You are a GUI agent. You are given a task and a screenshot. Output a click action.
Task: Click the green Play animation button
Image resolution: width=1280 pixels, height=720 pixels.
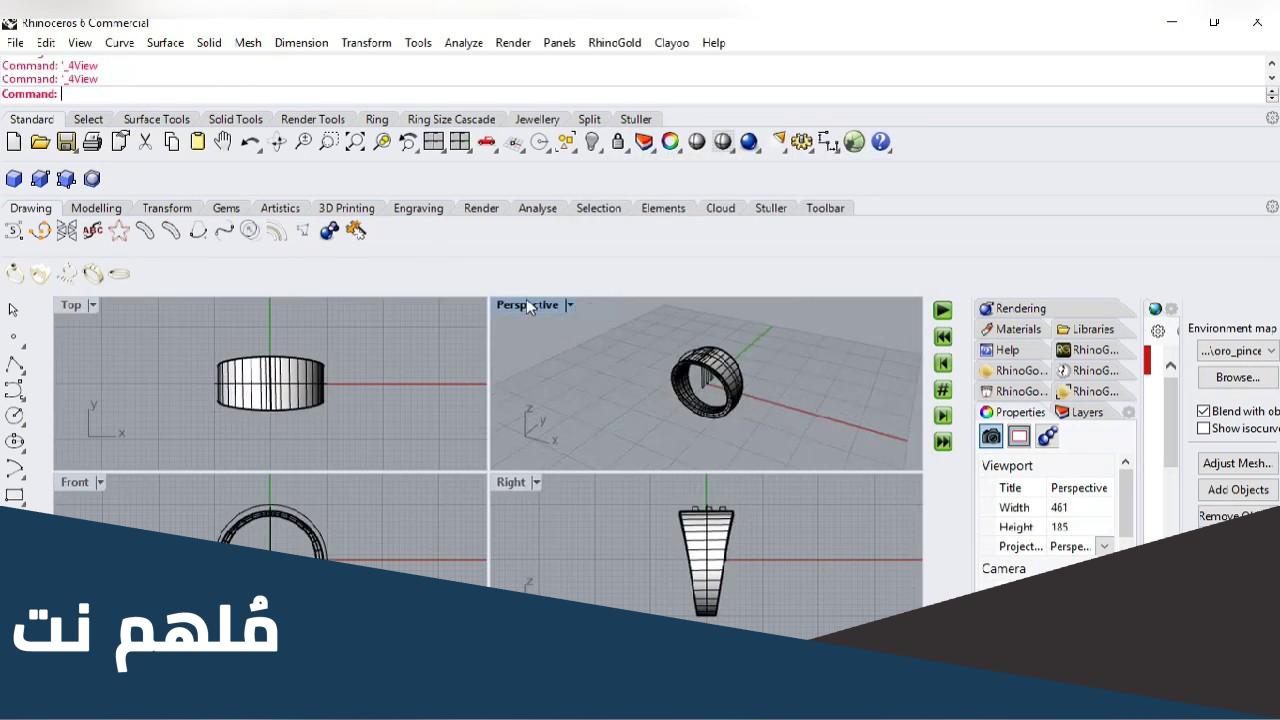(942, 310)
